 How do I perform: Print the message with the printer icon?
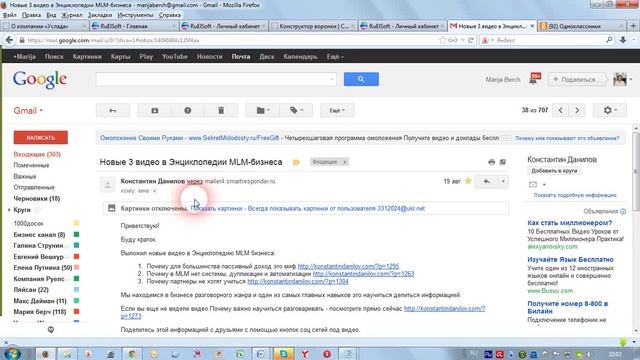[491, 162]
